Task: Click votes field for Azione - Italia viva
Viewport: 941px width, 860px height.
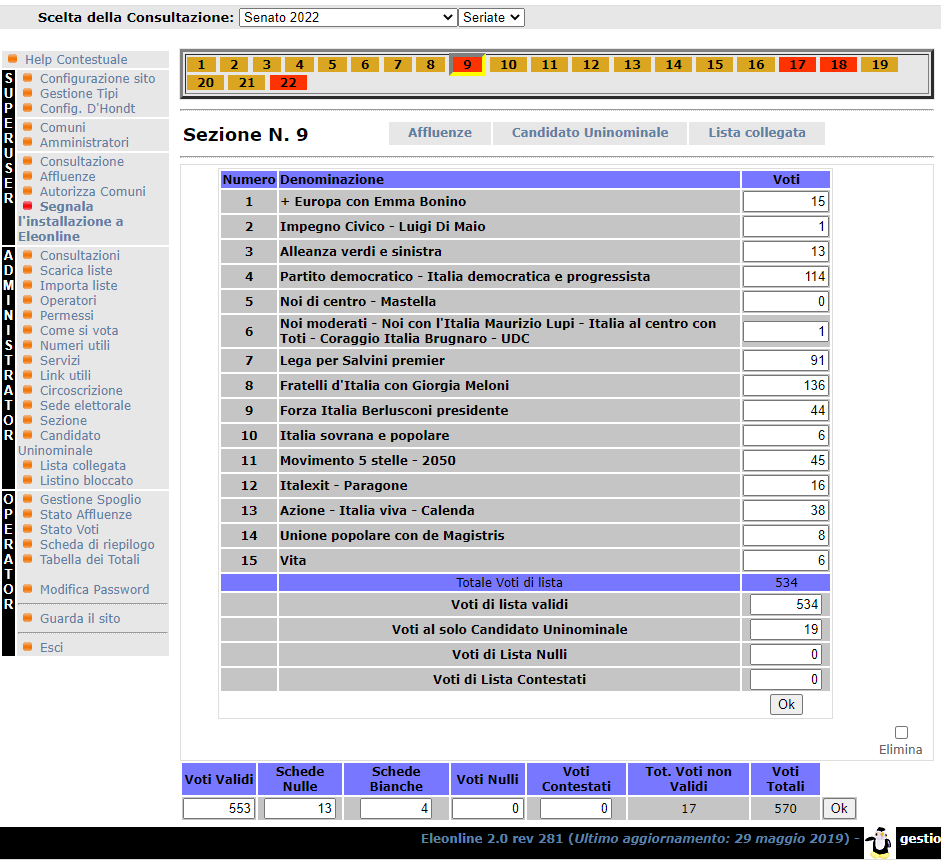Action: (786, 511)
